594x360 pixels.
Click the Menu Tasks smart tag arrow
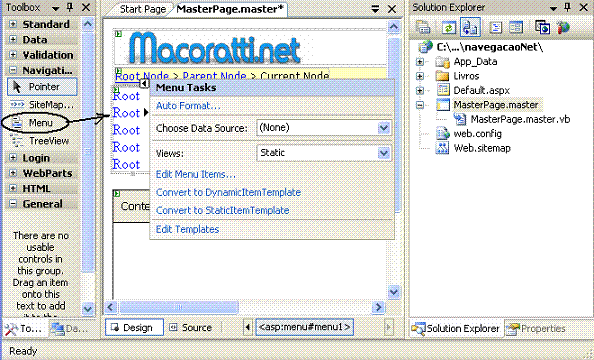144,83
